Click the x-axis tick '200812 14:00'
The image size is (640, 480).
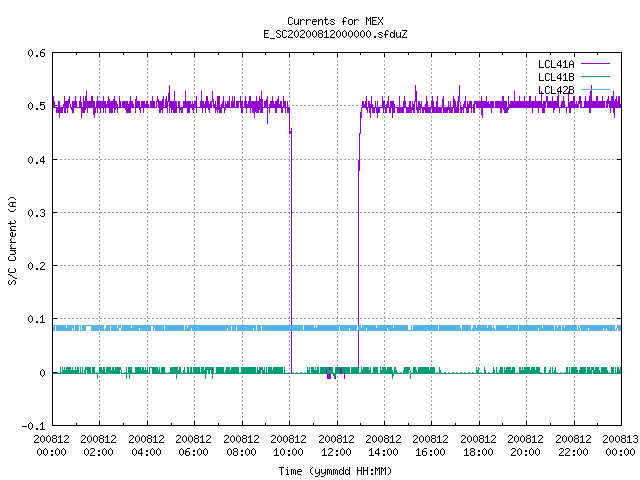point(384,445)
